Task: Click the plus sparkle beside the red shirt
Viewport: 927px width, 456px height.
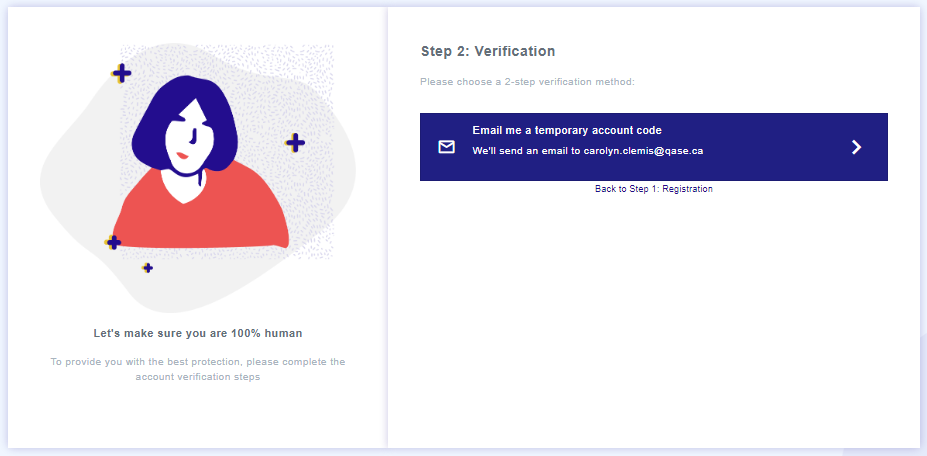Action: pos(113,242)
